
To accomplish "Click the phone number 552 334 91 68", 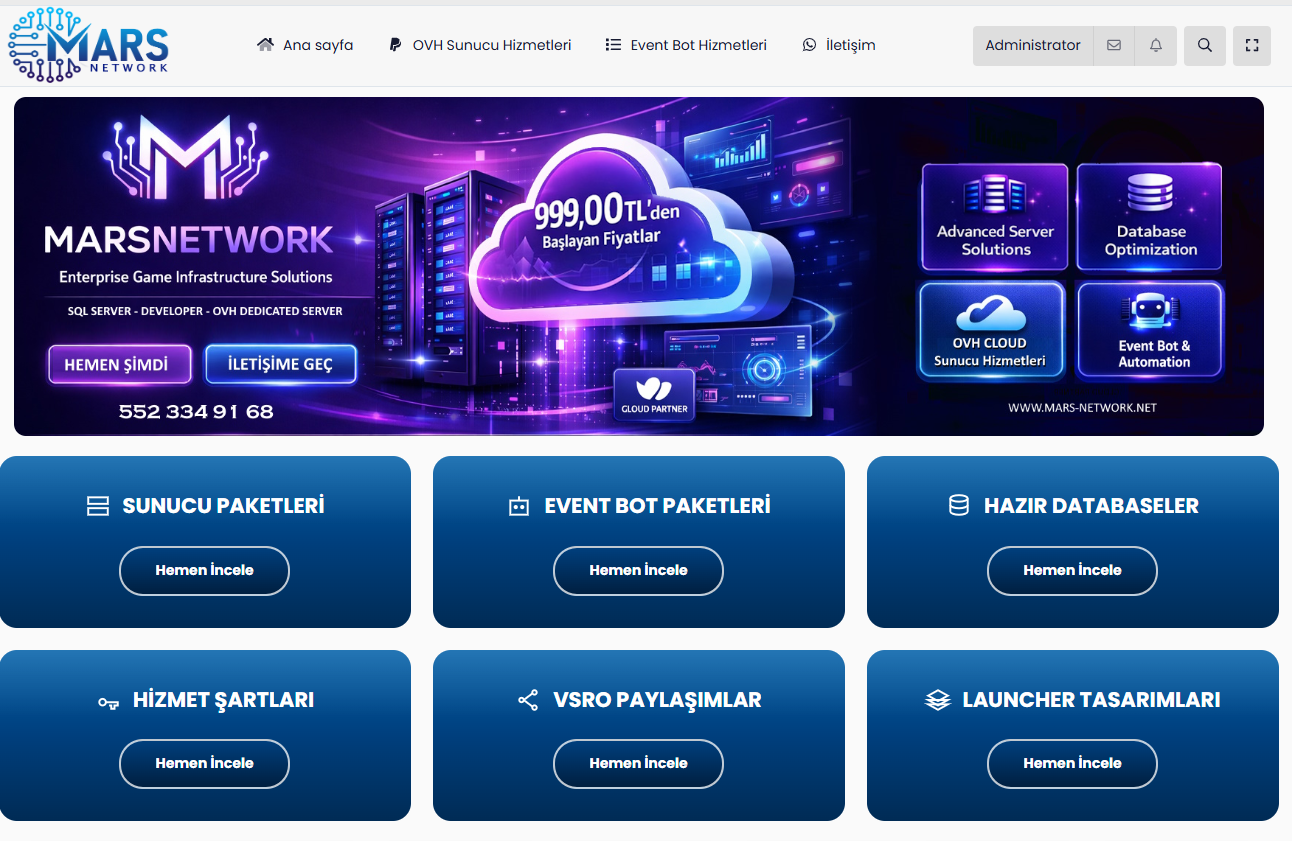I will [x=196, y=412].
